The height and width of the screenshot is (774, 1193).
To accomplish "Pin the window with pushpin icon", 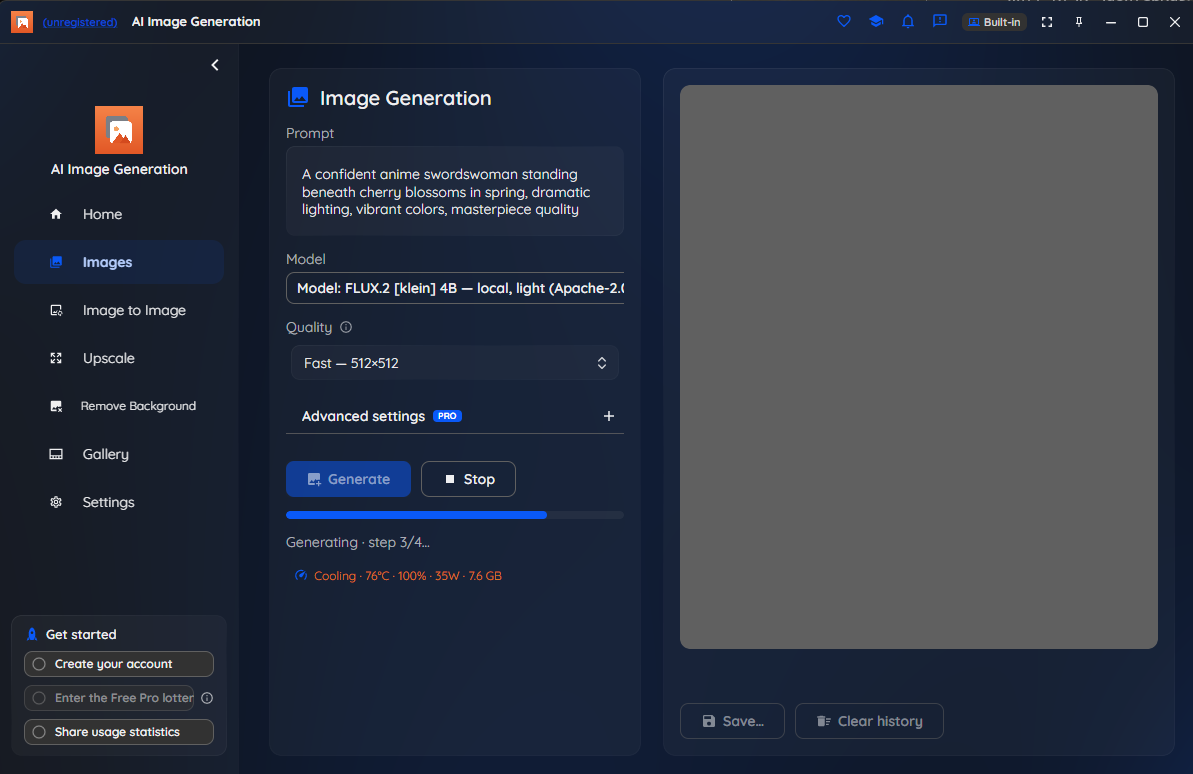I will [x=1079, y=22].
